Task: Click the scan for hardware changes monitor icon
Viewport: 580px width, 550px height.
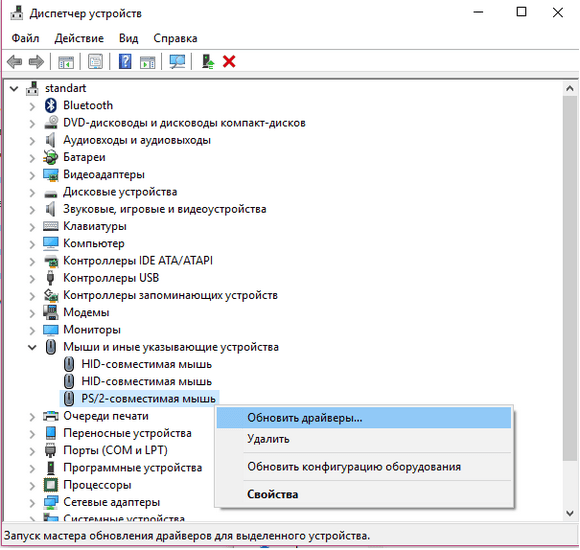Action: tap(177, 61)
